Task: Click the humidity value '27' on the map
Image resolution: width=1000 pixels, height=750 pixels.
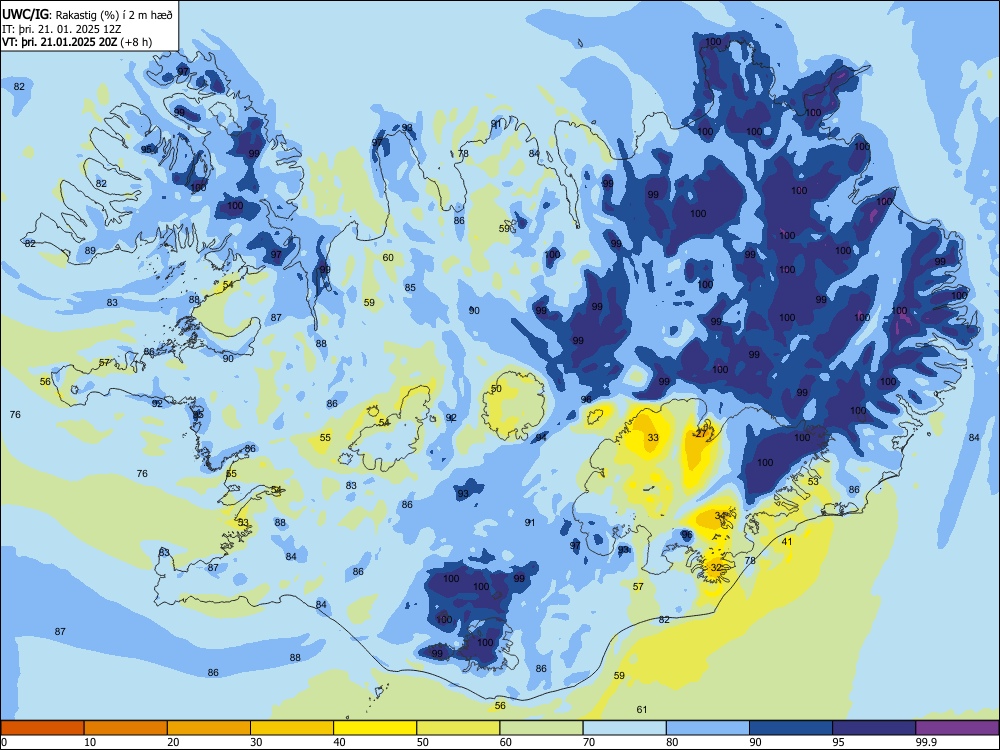Action: pyautogui.click(x=701, y=433)
